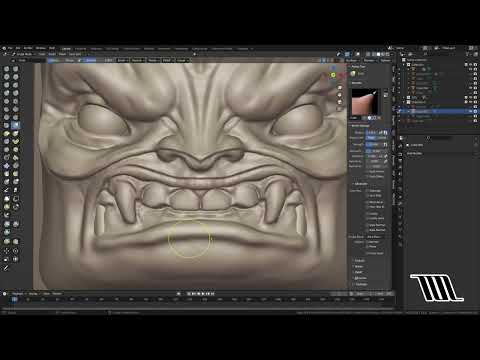480x360 pixels.
Task: Click the timeline play animation button
Action: pyautogui.click(x=202, y=294)
